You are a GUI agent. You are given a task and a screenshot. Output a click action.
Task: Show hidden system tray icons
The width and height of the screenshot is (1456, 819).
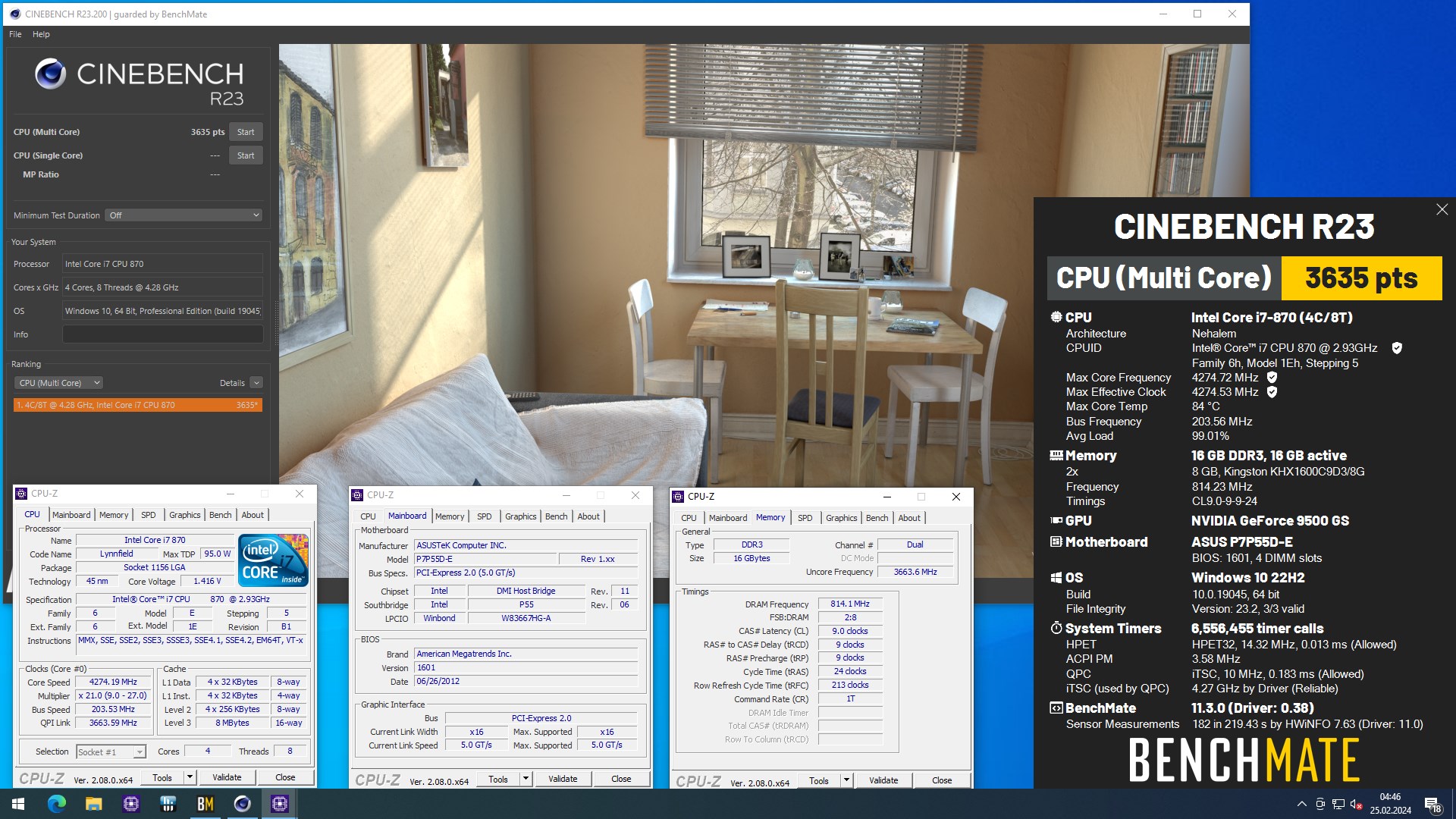pos(1302,804)
